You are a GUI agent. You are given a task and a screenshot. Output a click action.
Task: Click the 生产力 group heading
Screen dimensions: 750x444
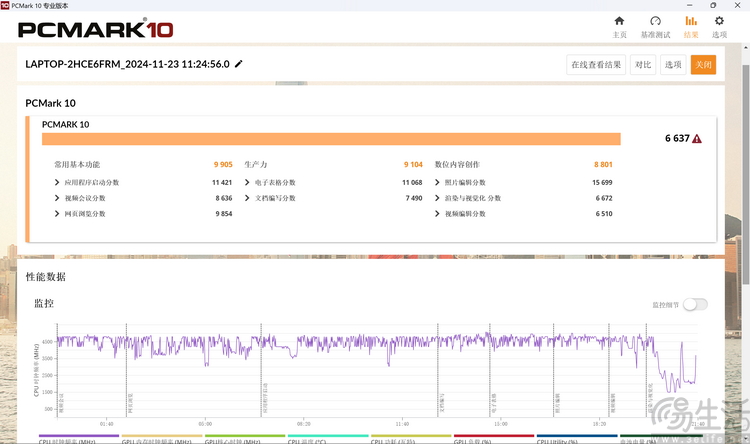point(255,165)
